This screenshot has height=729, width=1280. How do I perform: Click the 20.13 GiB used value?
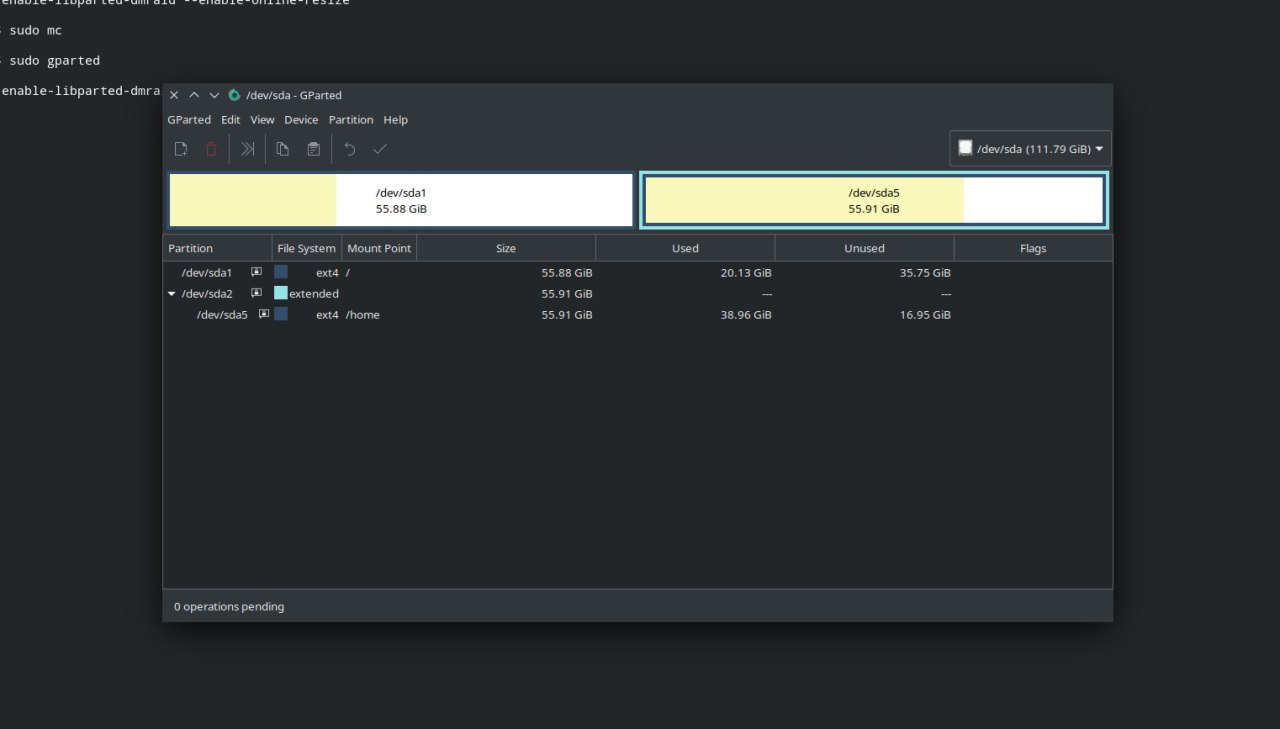746,273
